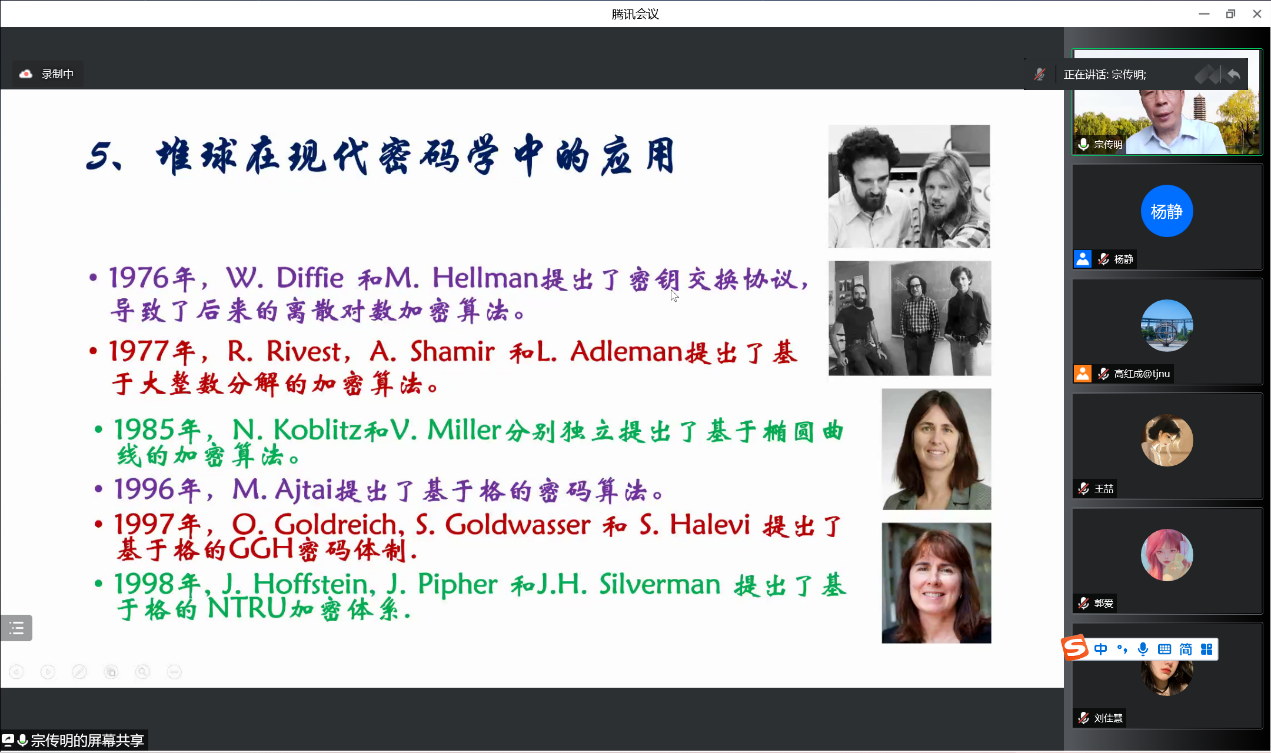
Task: Click the 录制中 recording indicator
Action: coord(48,74)
